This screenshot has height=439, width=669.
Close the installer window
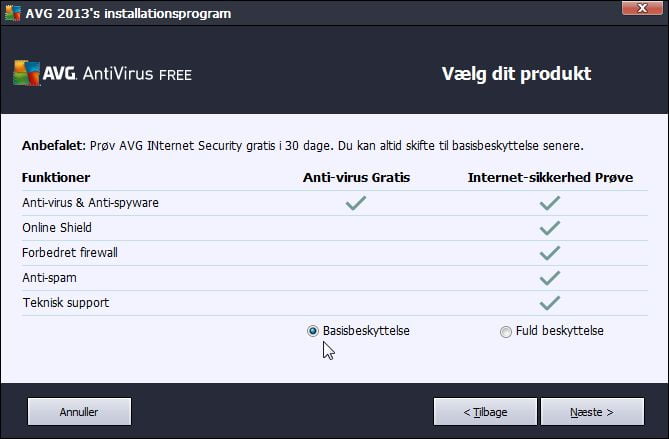coord(642,8)
